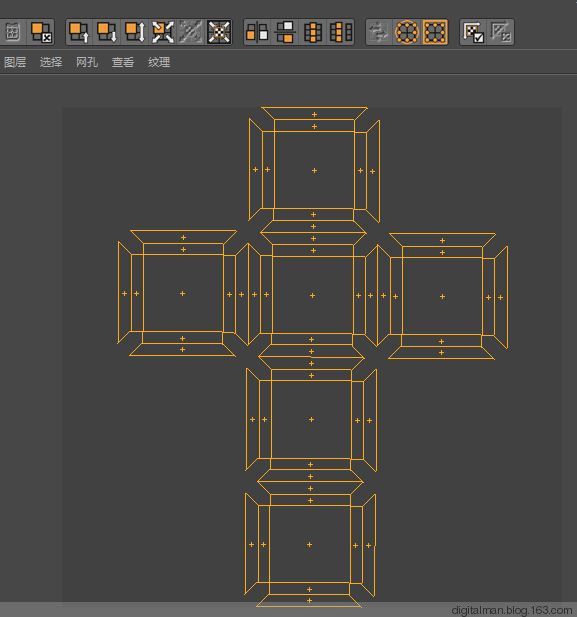This screenshot has height=617, width=577.
Task: Toggle the highlighted square point-ring icon
Action: coord(435,32)
